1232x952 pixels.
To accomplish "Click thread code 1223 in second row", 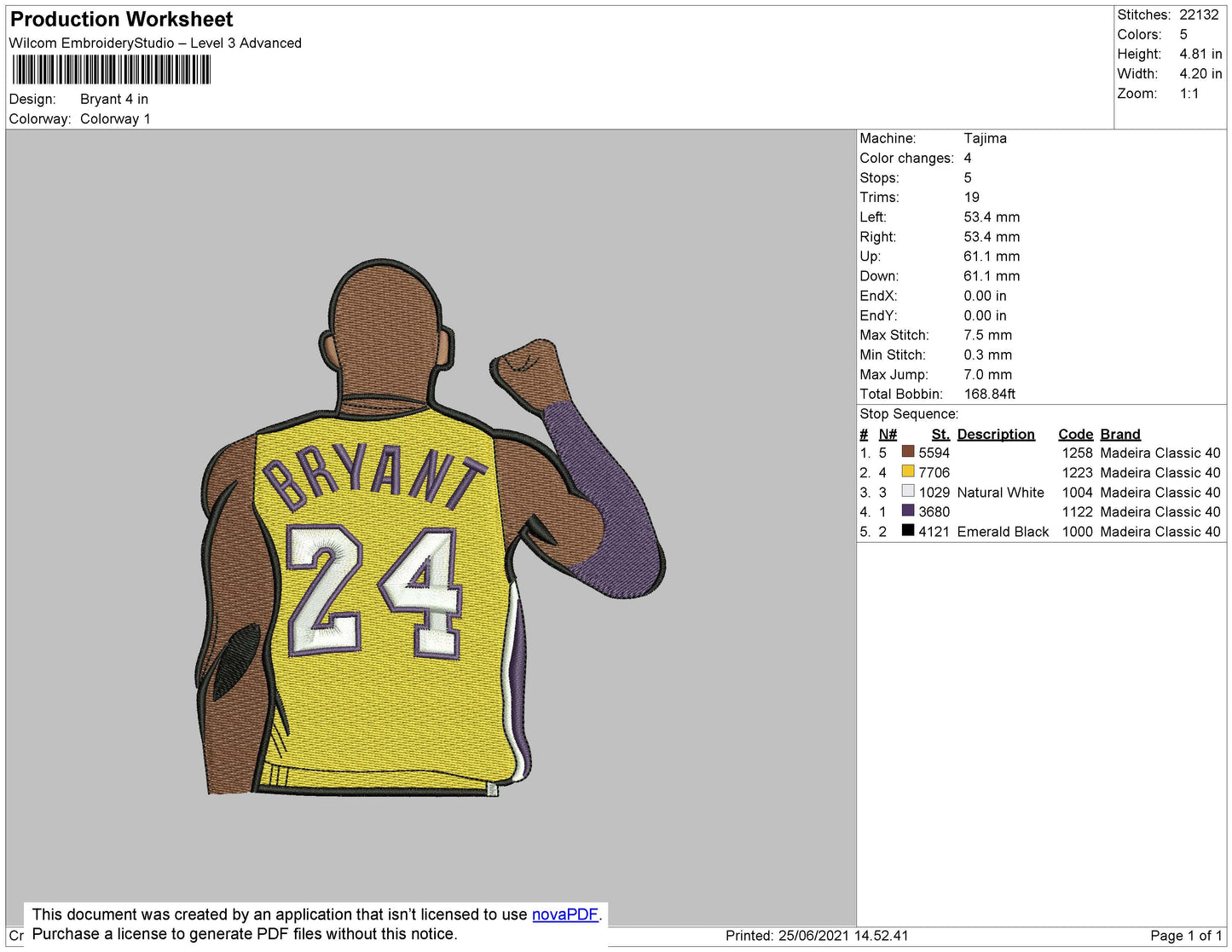I will tap(1077, 473).
